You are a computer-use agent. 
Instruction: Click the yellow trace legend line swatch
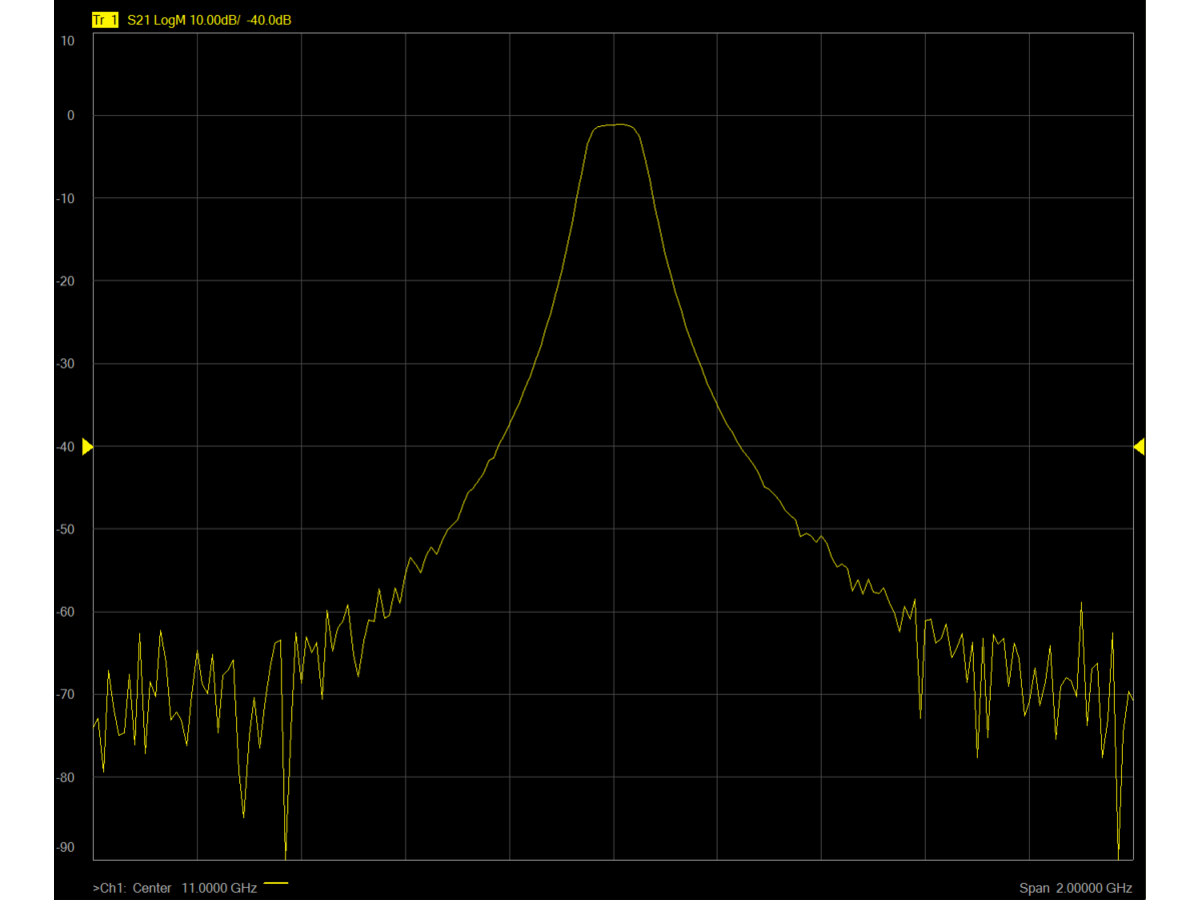click(276, 884)
